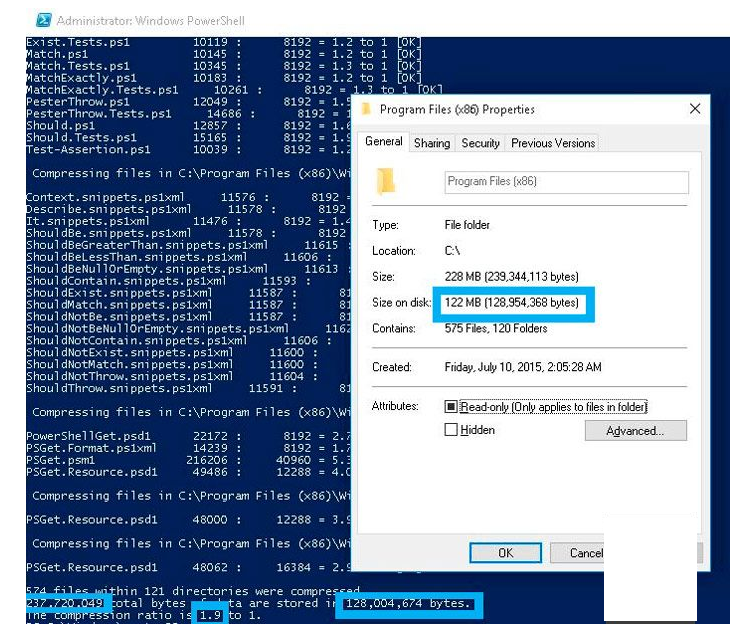Click the ShouldBeGreaterThan.snippets.ps1xml line

(x=188, y=245)
